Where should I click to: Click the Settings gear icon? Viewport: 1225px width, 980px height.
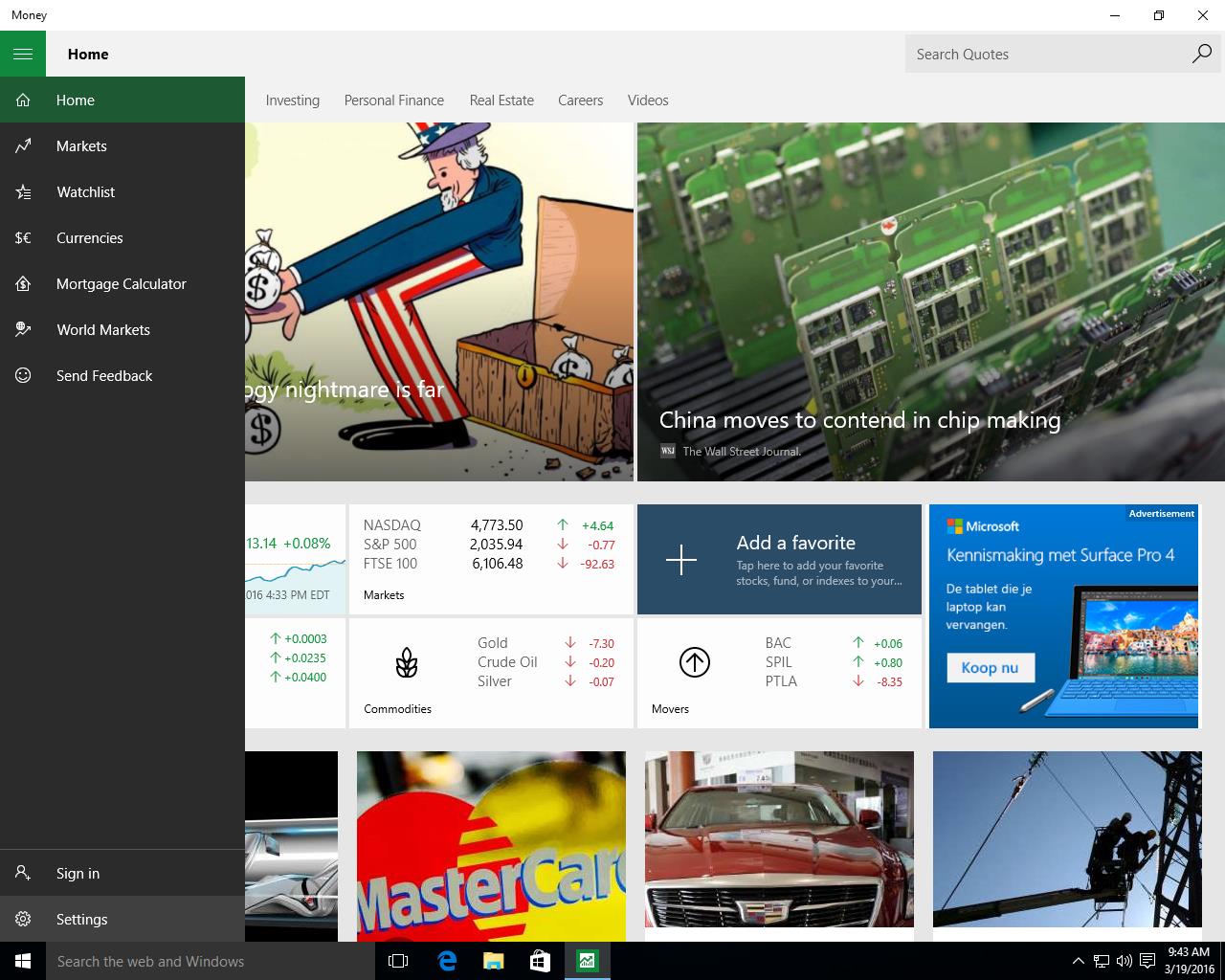click(x=23, y=919)
